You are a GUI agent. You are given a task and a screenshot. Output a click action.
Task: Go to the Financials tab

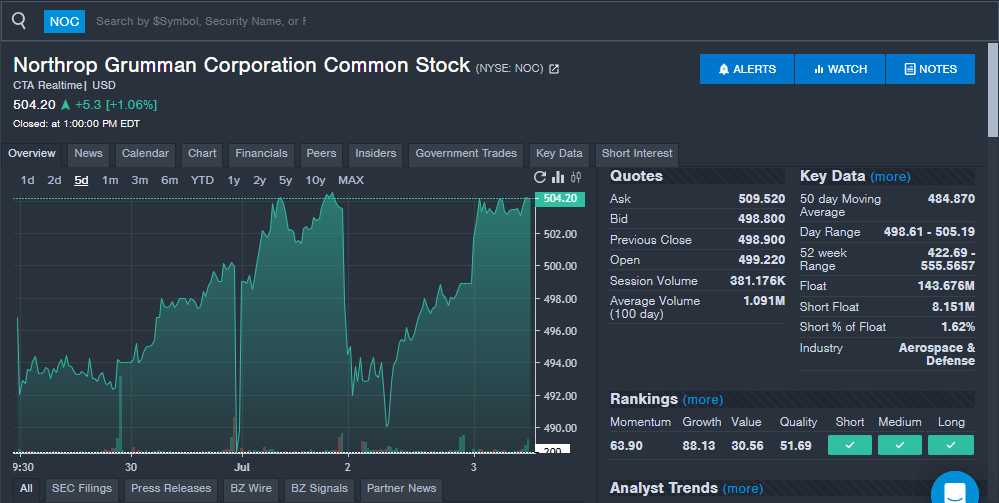coord(261,154)
